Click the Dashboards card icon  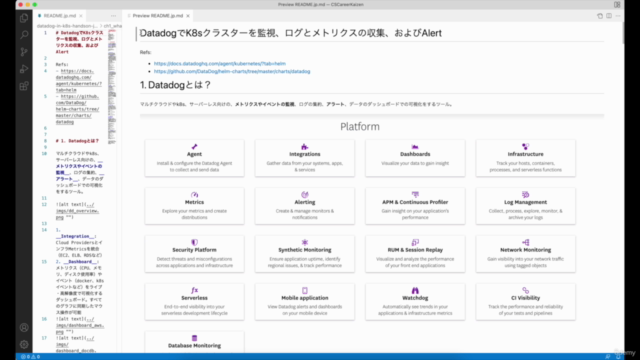[x=415, y=147]
